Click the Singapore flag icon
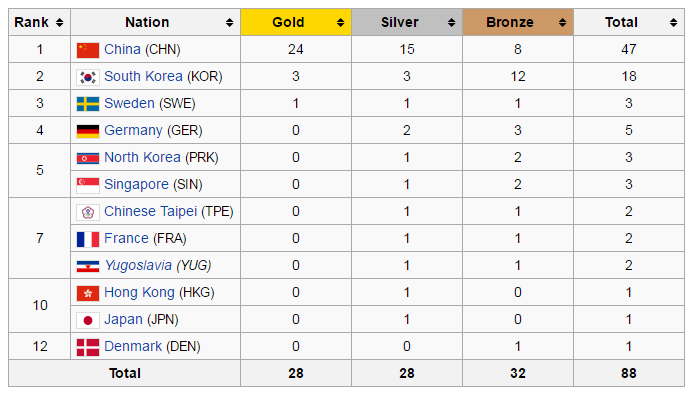This screenshot has height=395, width=692. (x=88, y=185)
